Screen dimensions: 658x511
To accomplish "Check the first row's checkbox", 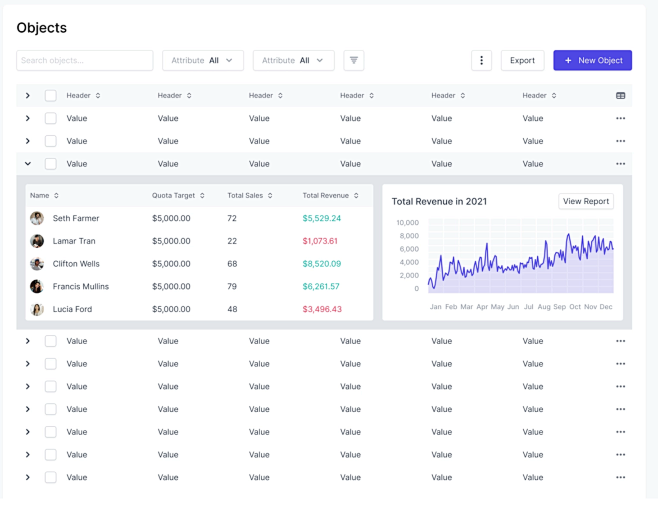I will pyautogui.click(x=50, y=118).
